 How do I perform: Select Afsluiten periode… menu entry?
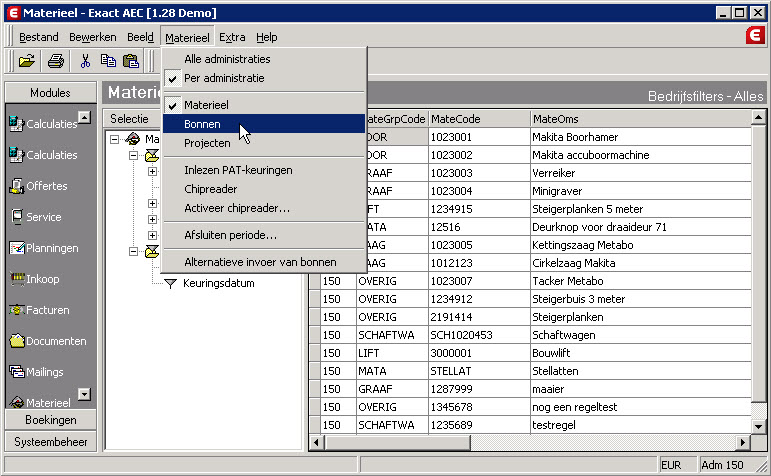click(x=264, y=235)
